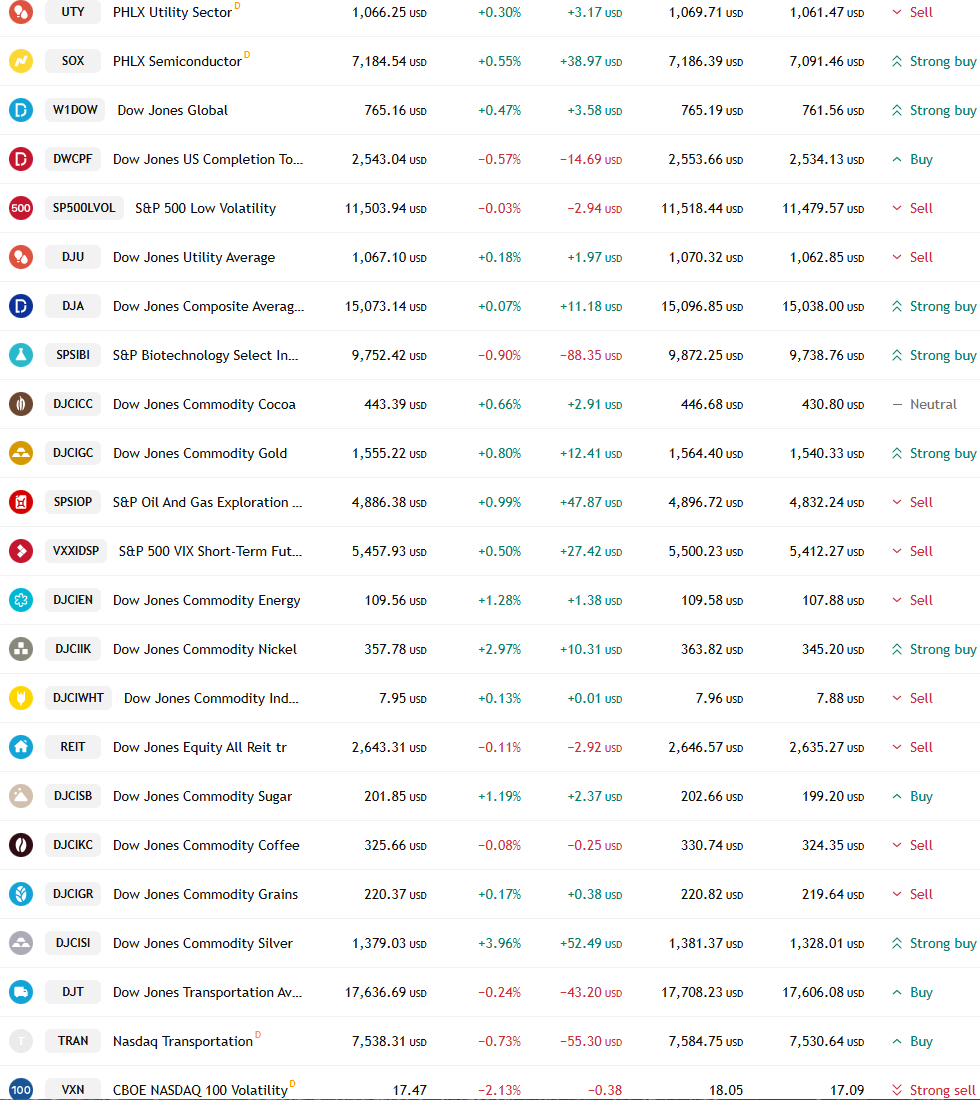Click the DJCISI silver bars icon
This screenshot has width=980, height=1100.
click(x=21, y=943)
